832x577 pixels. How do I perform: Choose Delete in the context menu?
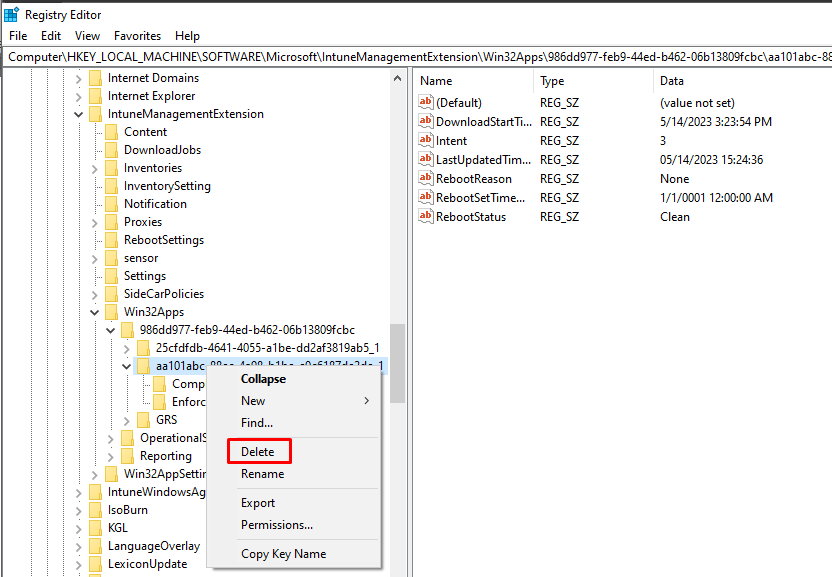[259, 452]
